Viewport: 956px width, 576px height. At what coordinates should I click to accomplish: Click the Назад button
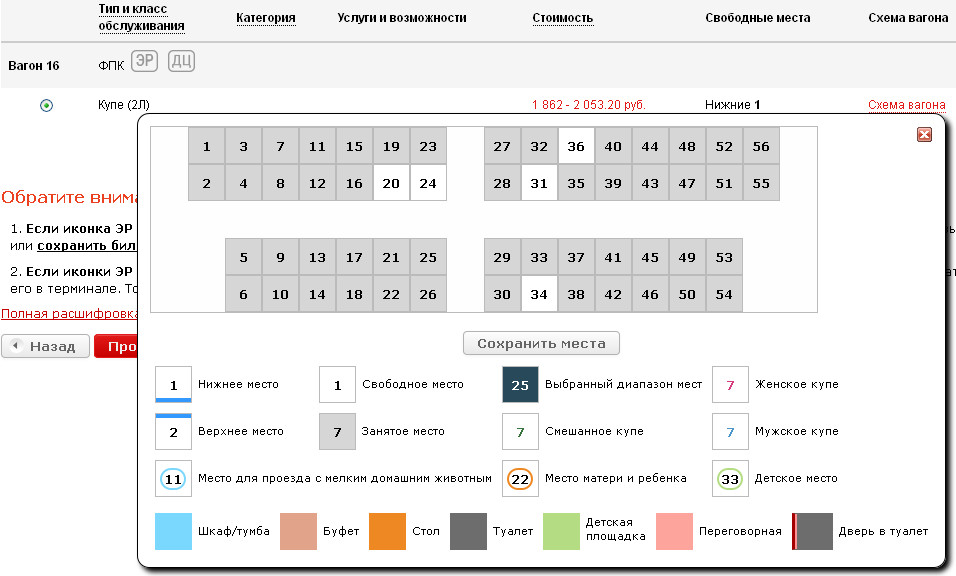coord(44,346)
